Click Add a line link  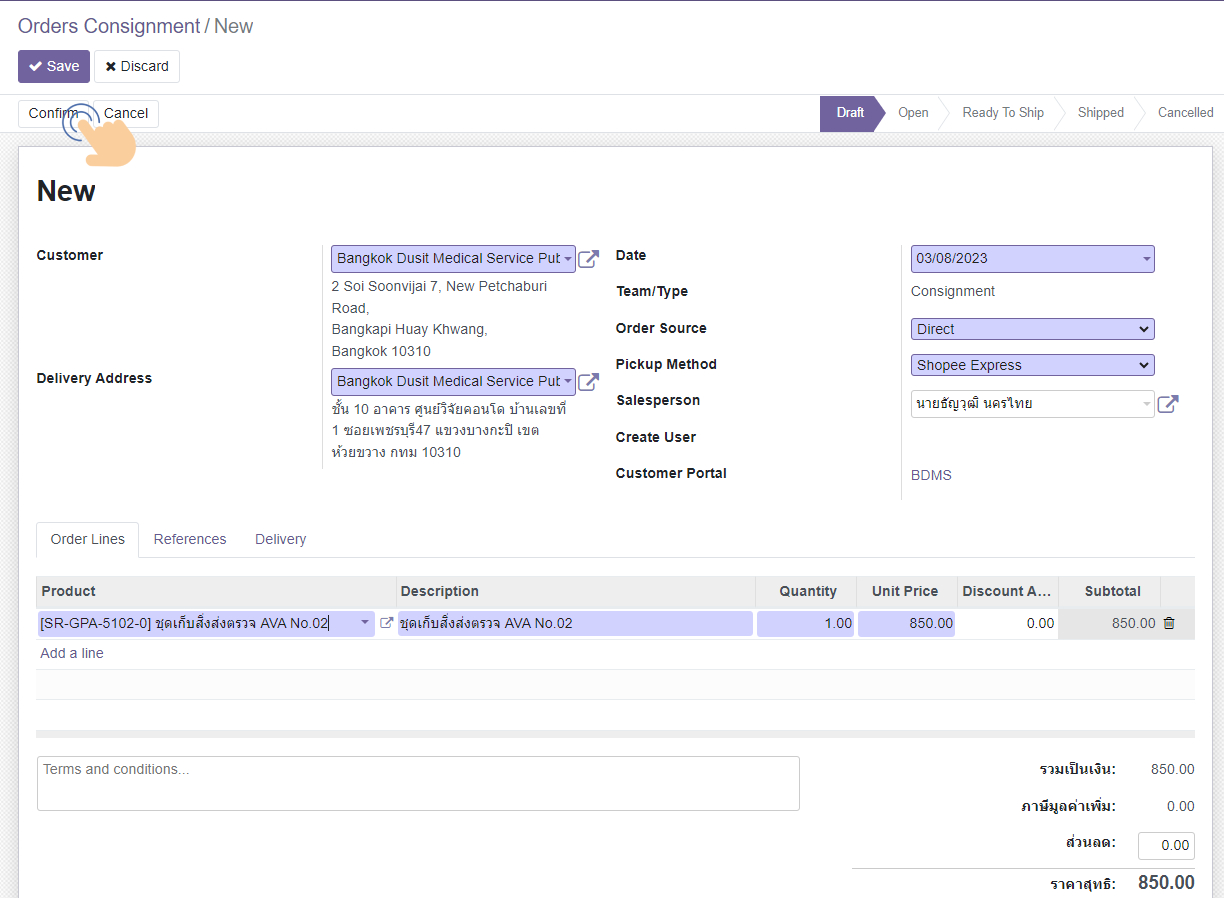(x=72, y=653)
